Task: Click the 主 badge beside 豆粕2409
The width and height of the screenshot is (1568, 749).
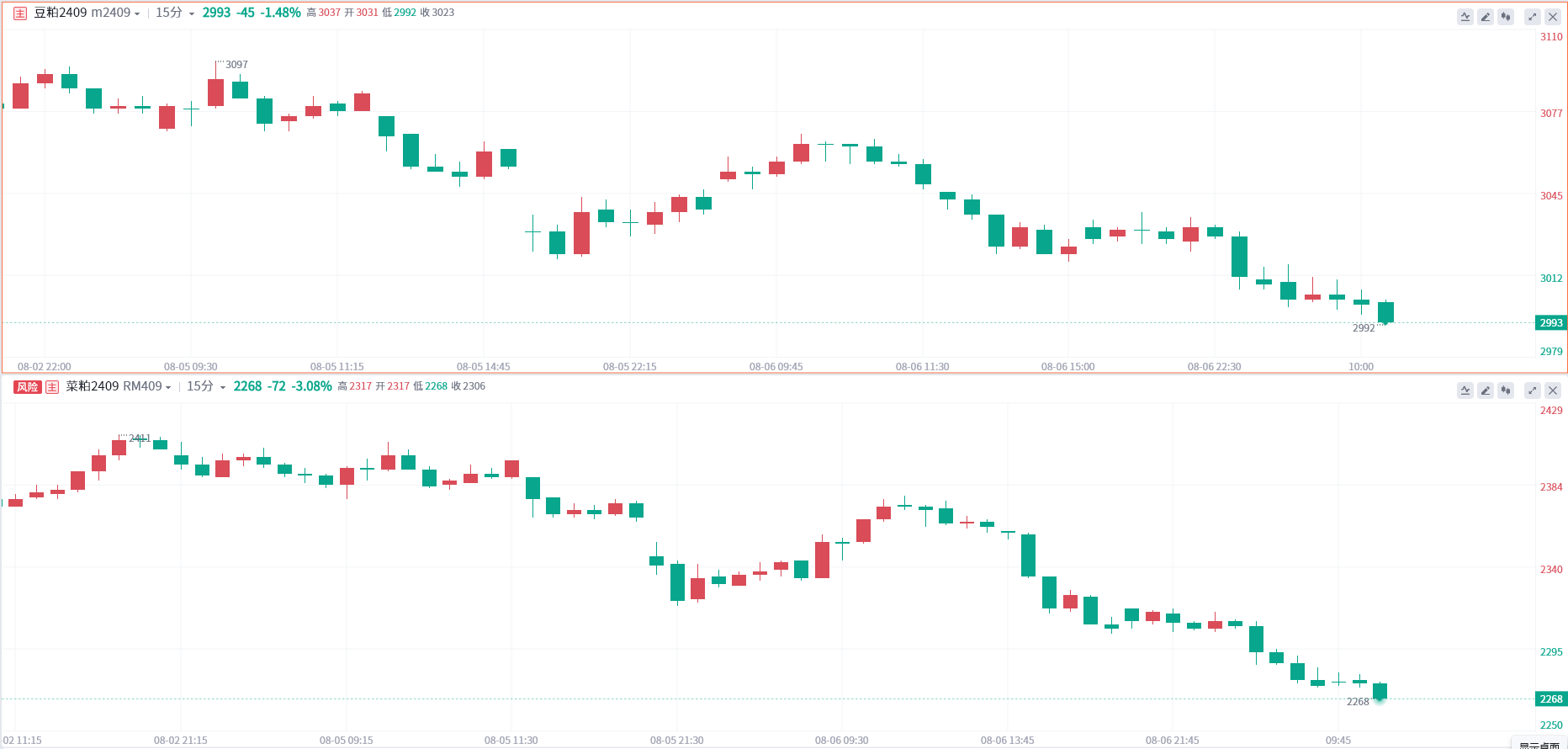Action: pos(20,13)
